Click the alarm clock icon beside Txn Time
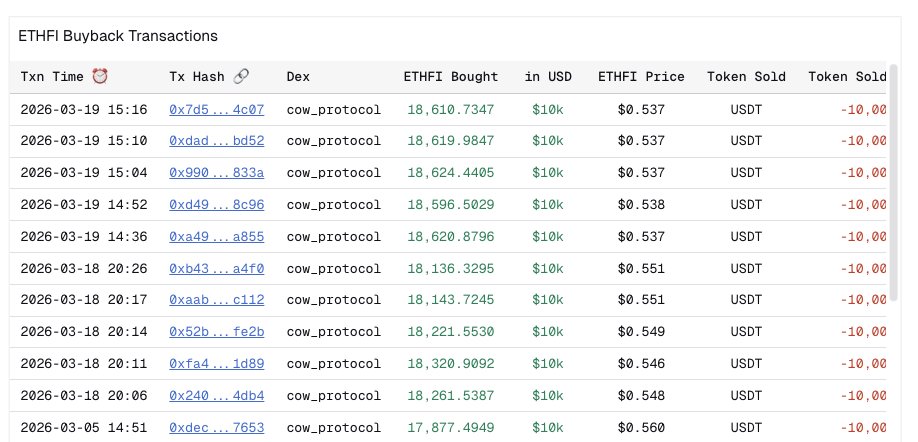Viewport: 918px width, 442px height. pyautogui.click(x=100, y=76)
